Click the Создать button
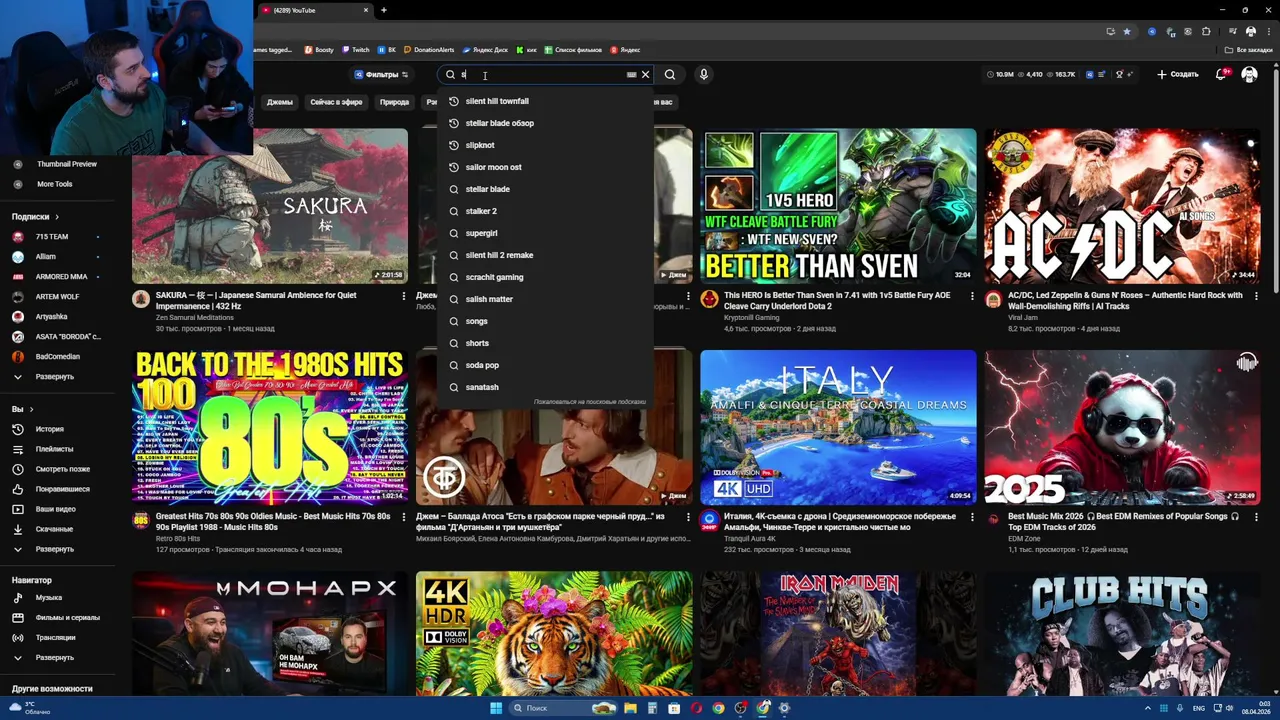The image size is (1280, 720). [x=1177, y=74]
